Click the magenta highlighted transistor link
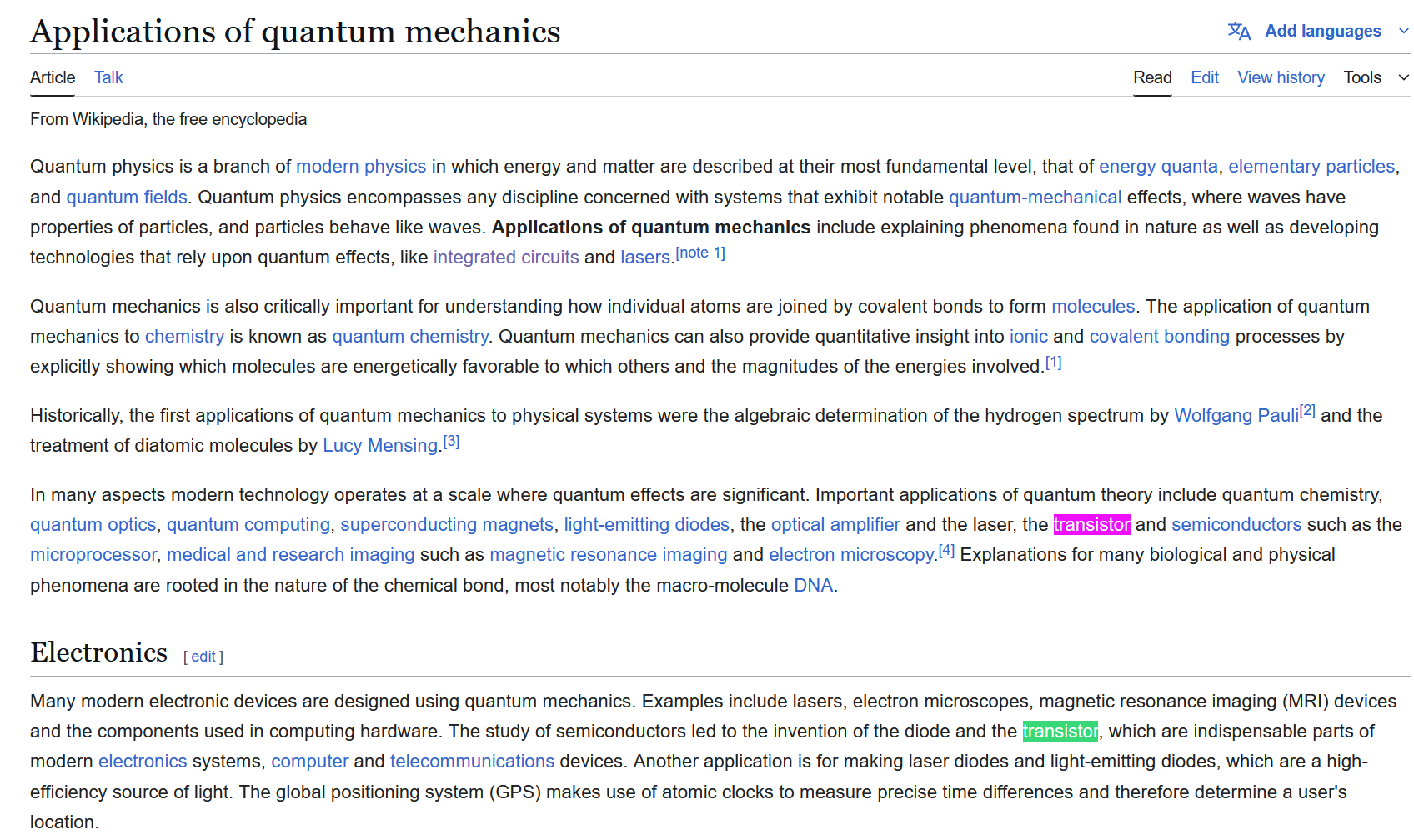The image size is (1414, 840). (x=1091, y=525)
